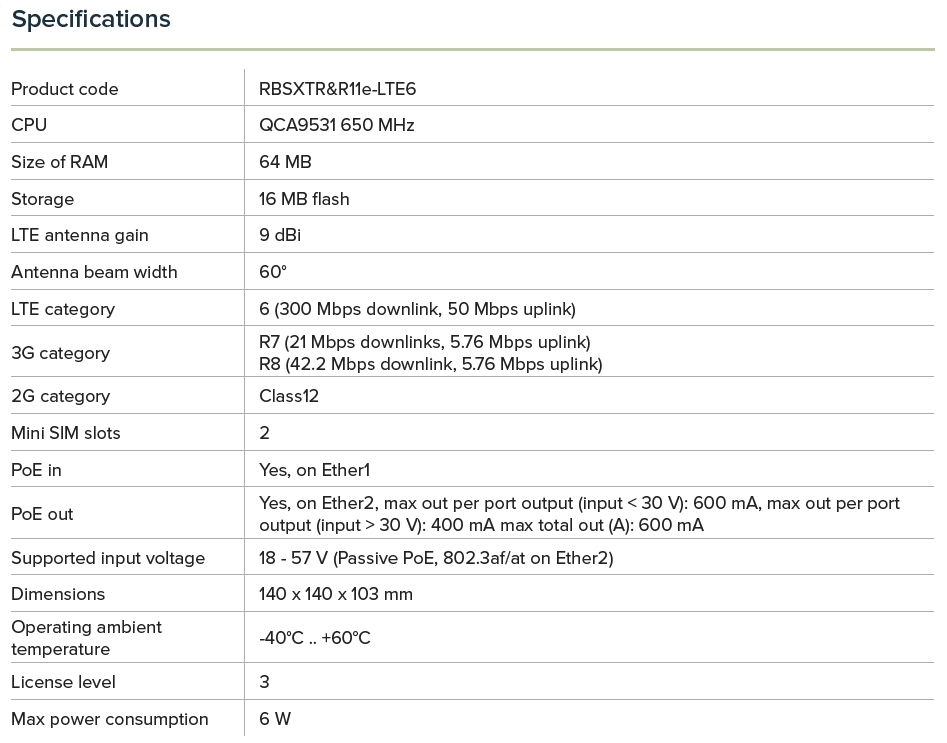Select the PoE in 'Yes, on Ether1' value
Image resolution: width=947 pixels, height=743 pixels.
[x=314, y=470]
